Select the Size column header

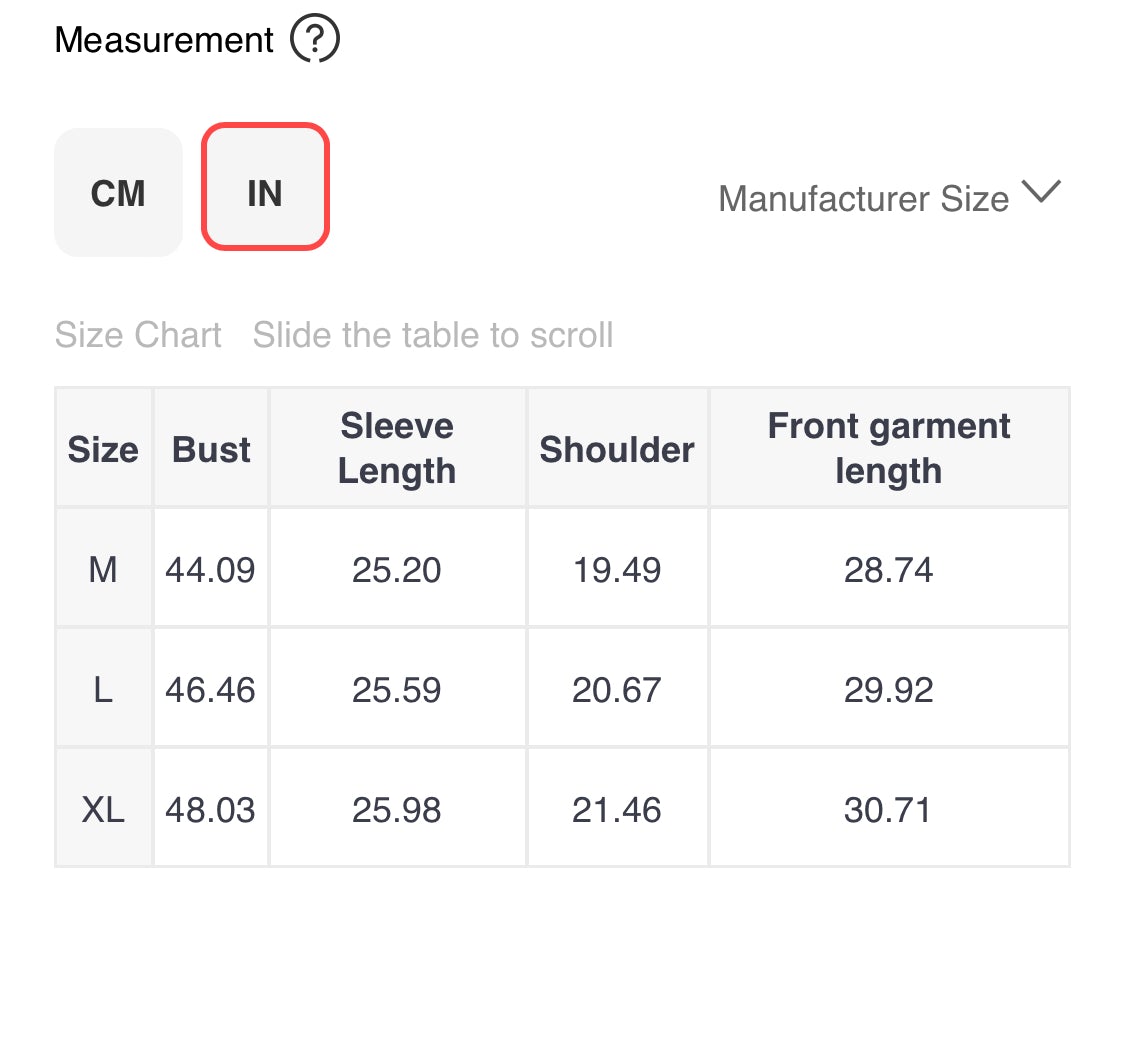pos(103,448)
